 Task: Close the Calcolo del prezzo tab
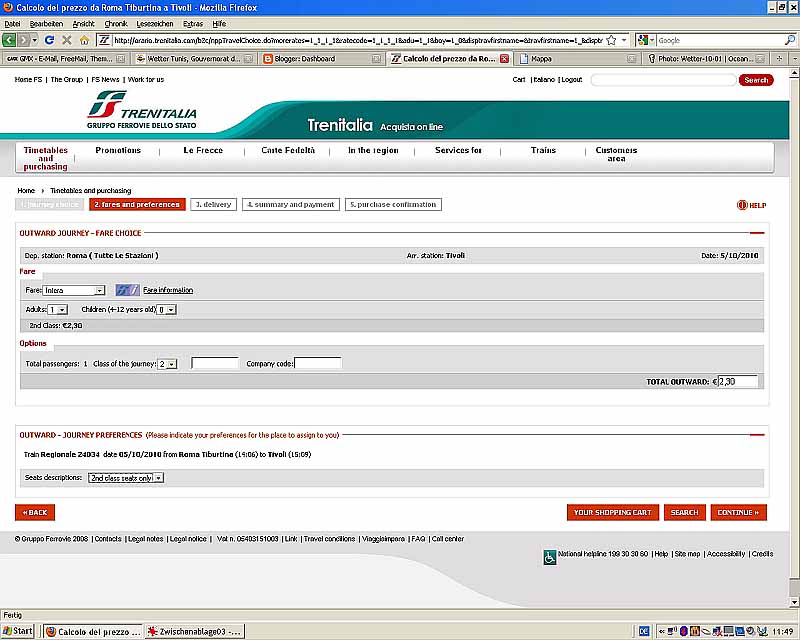pyautogui.click(x=505, y=59)
